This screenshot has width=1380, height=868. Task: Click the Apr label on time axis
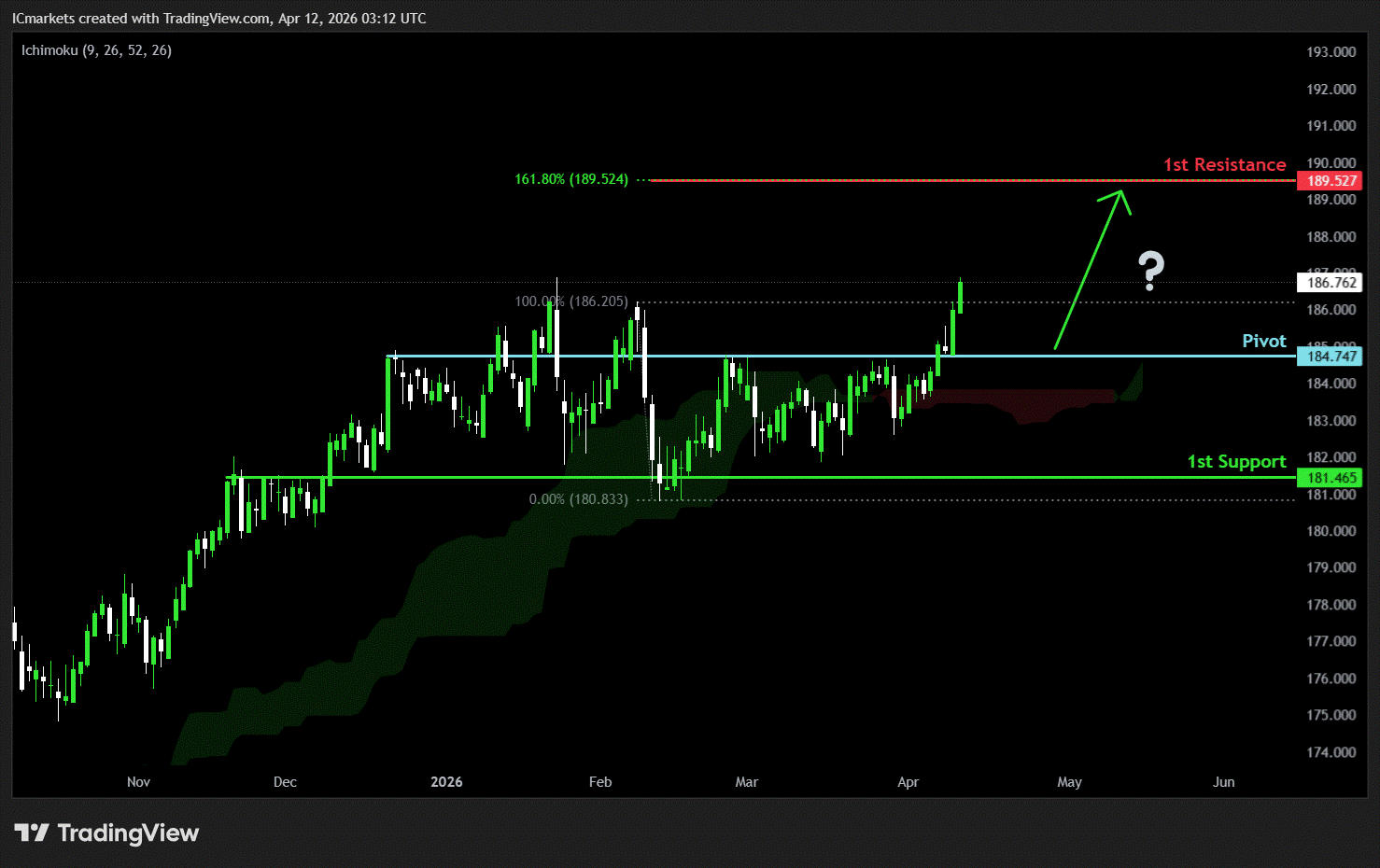pyautogui.click(x=908, y=782)
